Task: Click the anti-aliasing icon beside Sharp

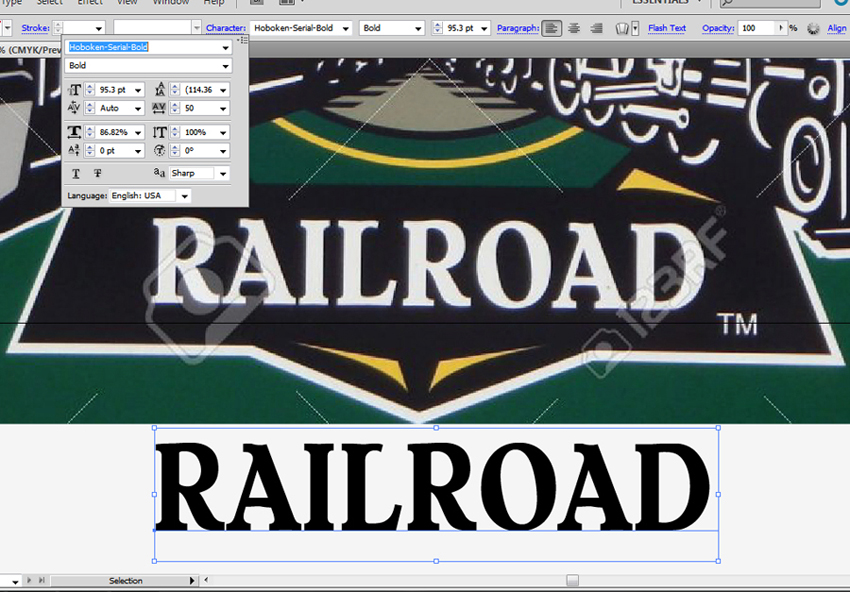Action: (159, 173)
